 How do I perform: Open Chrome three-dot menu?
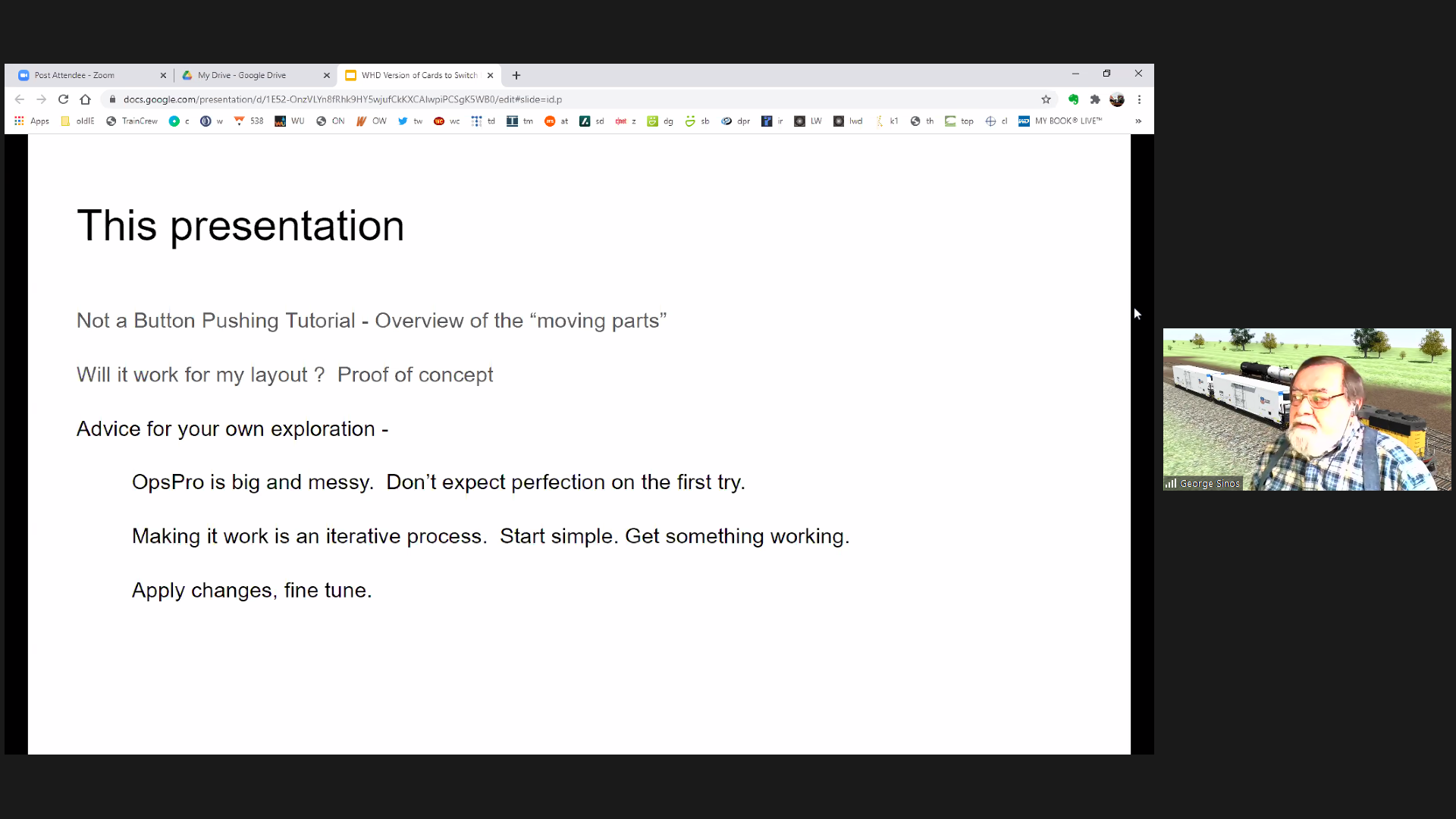(1139, 99)
